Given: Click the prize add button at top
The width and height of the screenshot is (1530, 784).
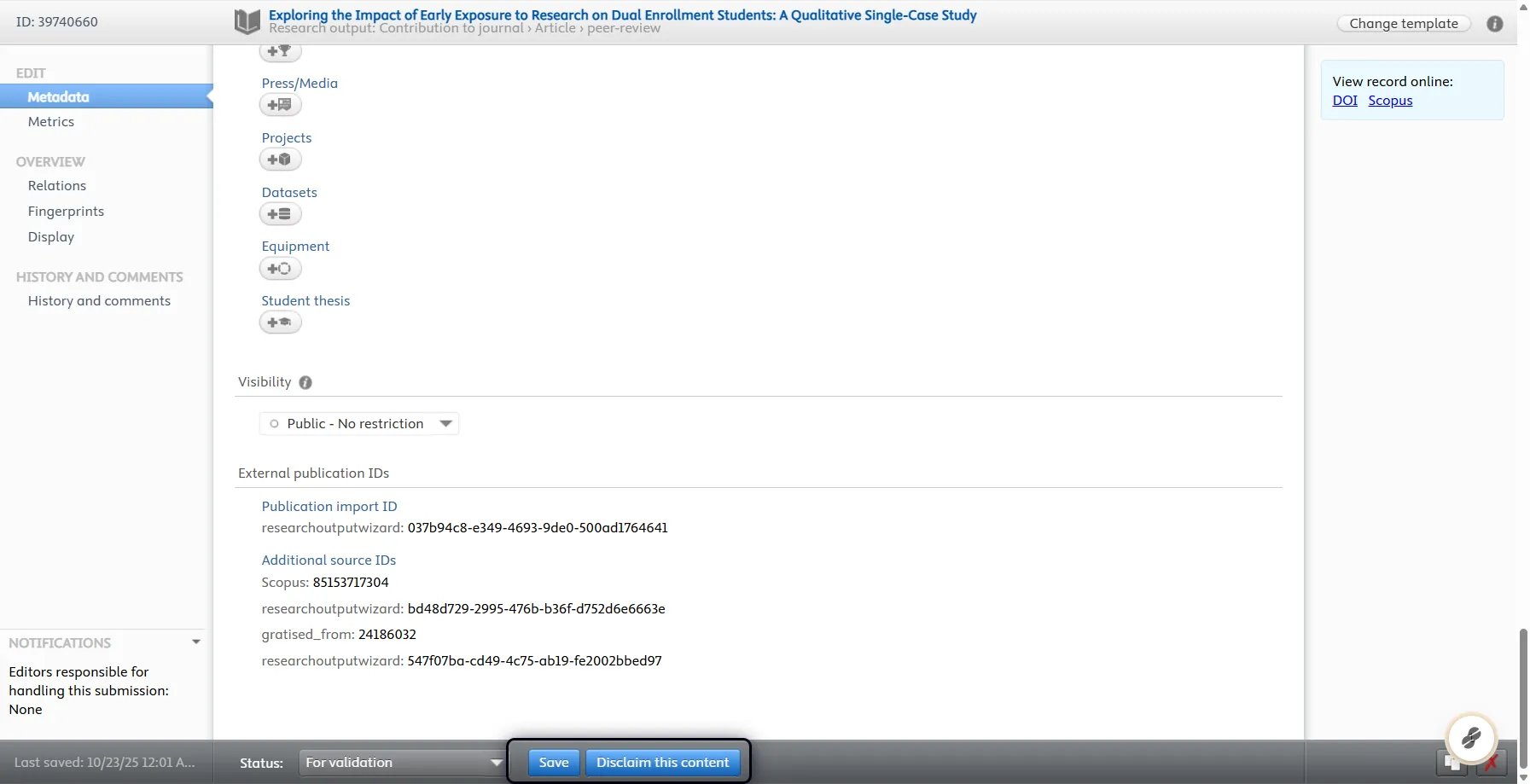Looking at the screenshot, I should (x=280, y=51).
